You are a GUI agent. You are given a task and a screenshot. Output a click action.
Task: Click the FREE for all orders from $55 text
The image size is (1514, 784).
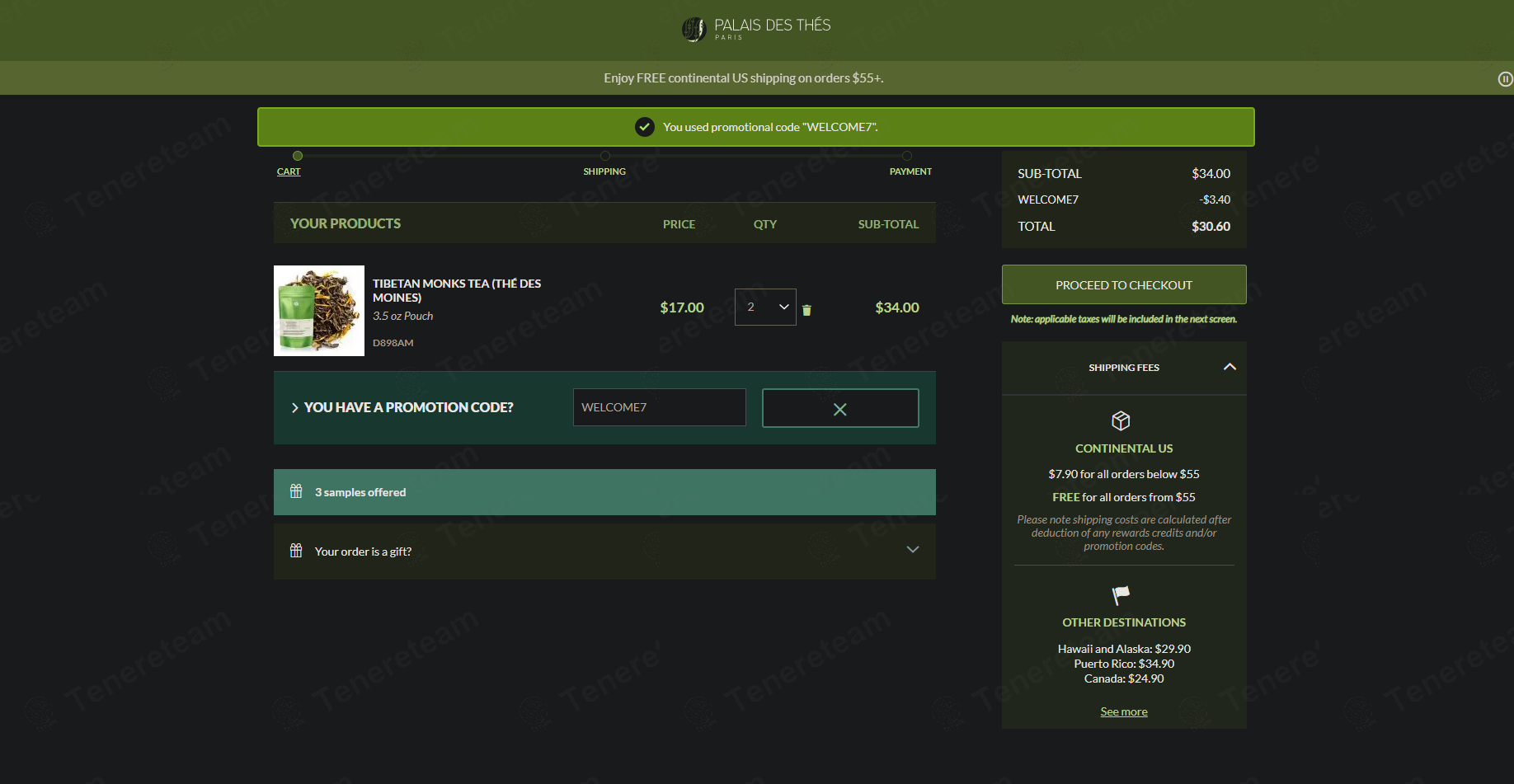(x=1124, y=497)
